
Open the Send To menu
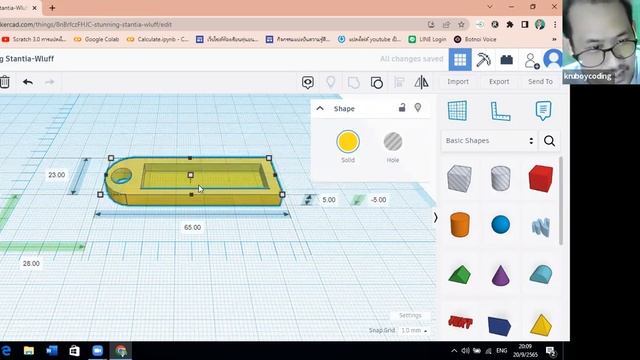point(540,82)
